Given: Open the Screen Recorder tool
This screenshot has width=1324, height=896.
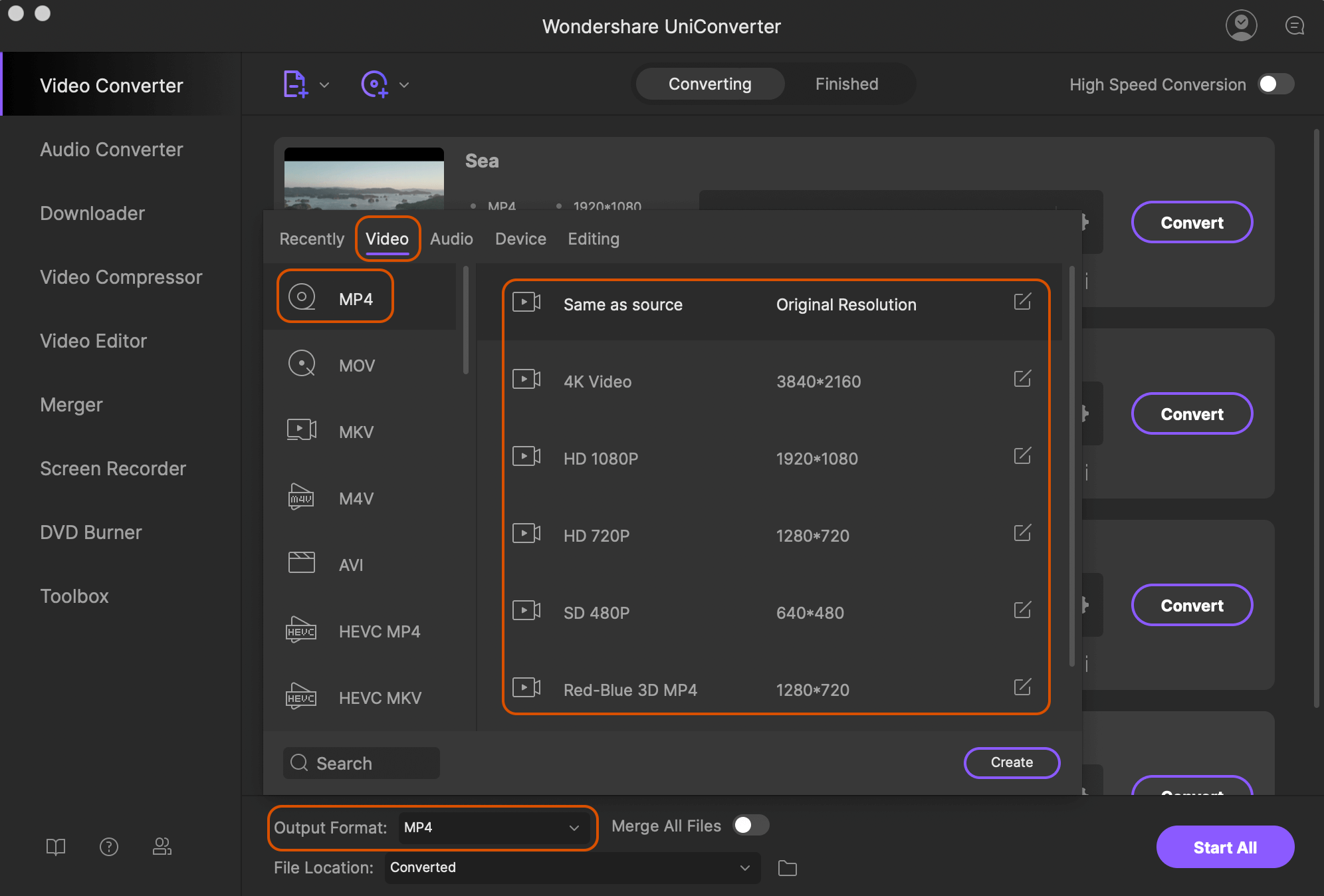Looking at the screenshot, I should tap(112, 468).
